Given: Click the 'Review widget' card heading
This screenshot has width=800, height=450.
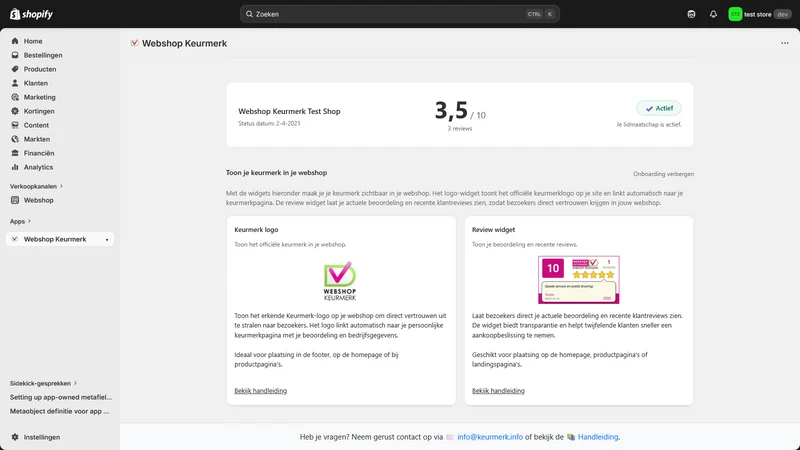Looking at the screenshot, I should click(493, 230).
